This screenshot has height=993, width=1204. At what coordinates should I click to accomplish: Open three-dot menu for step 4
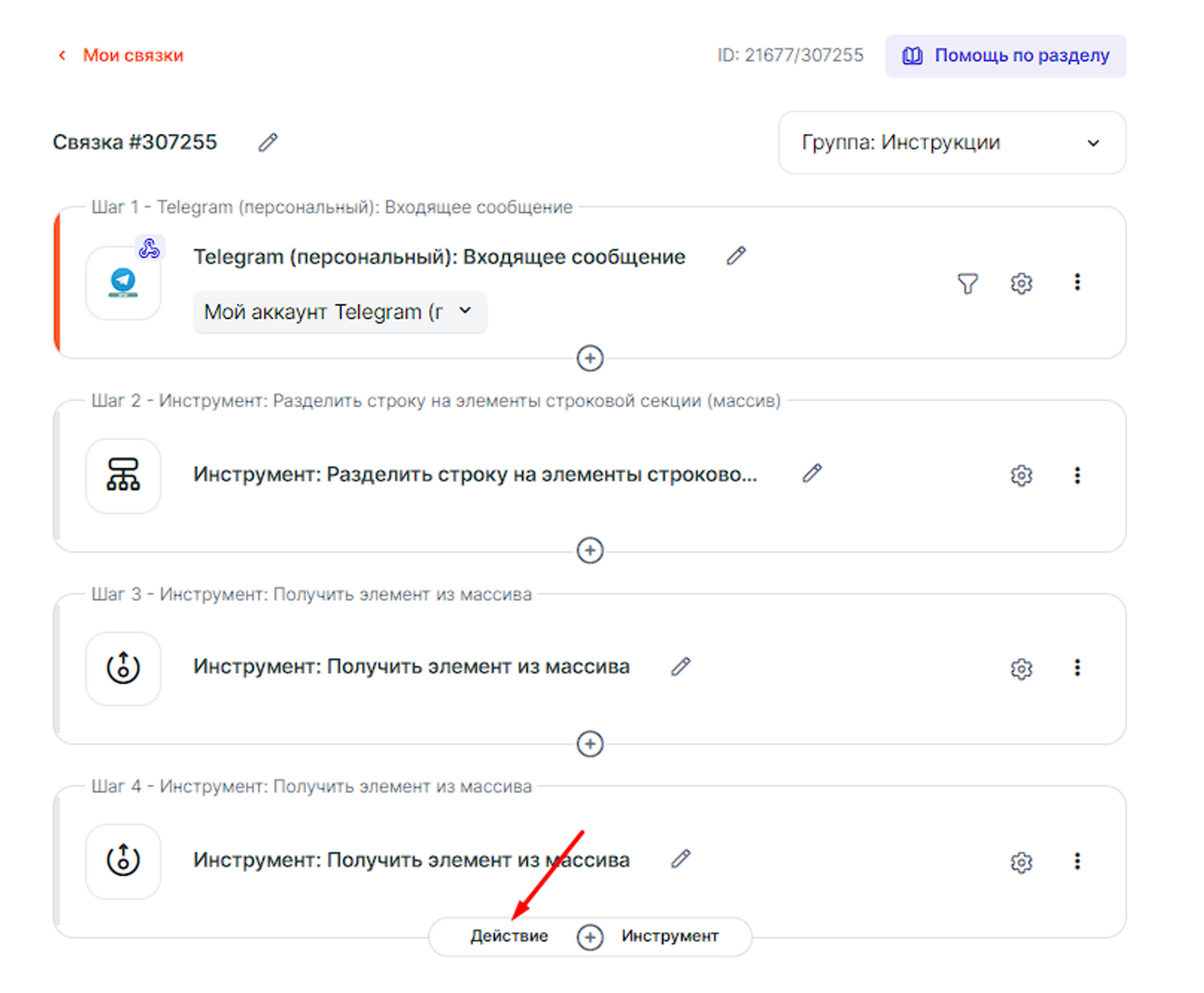[x=1077, y=861]
